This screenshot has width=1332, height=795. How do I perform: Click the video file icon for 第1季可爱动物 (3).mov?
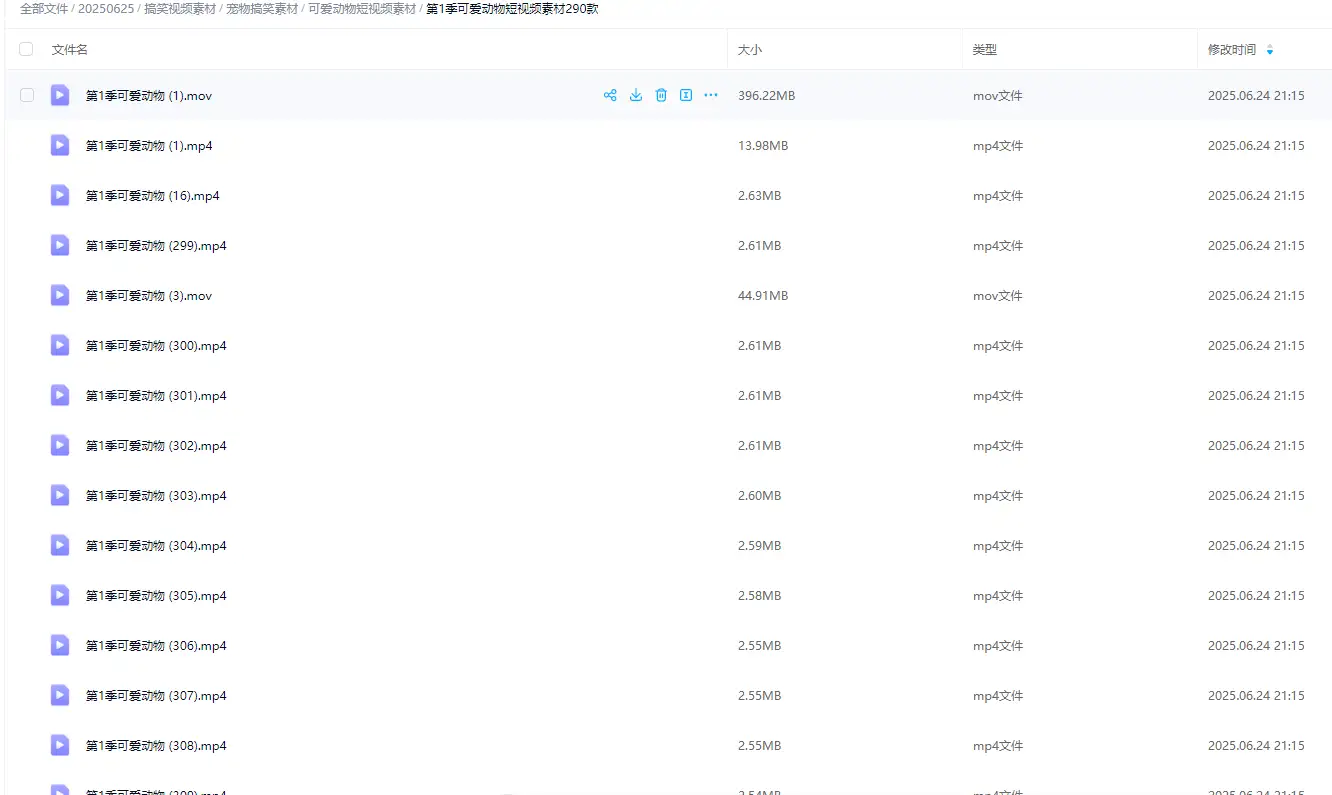60,295
